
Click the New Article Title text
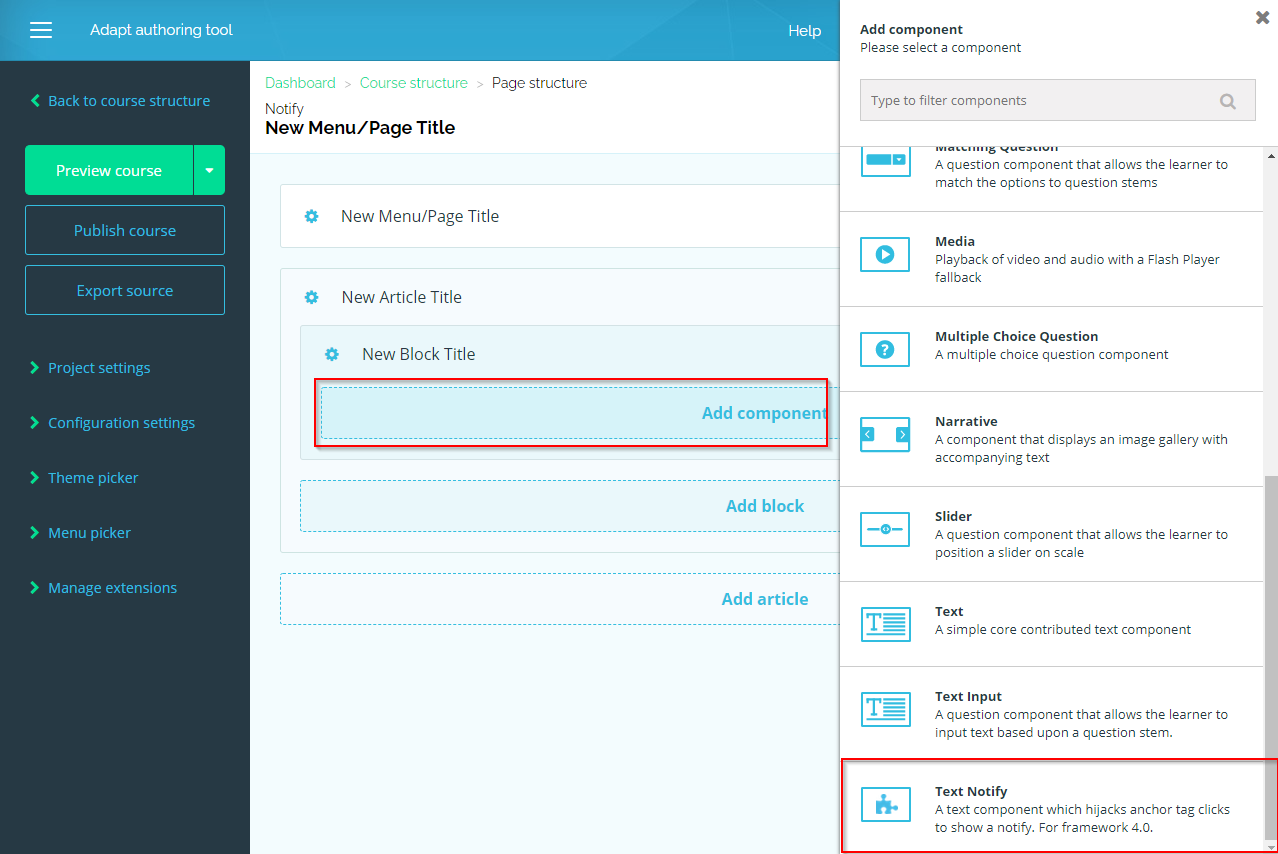[x=401, y=297]
